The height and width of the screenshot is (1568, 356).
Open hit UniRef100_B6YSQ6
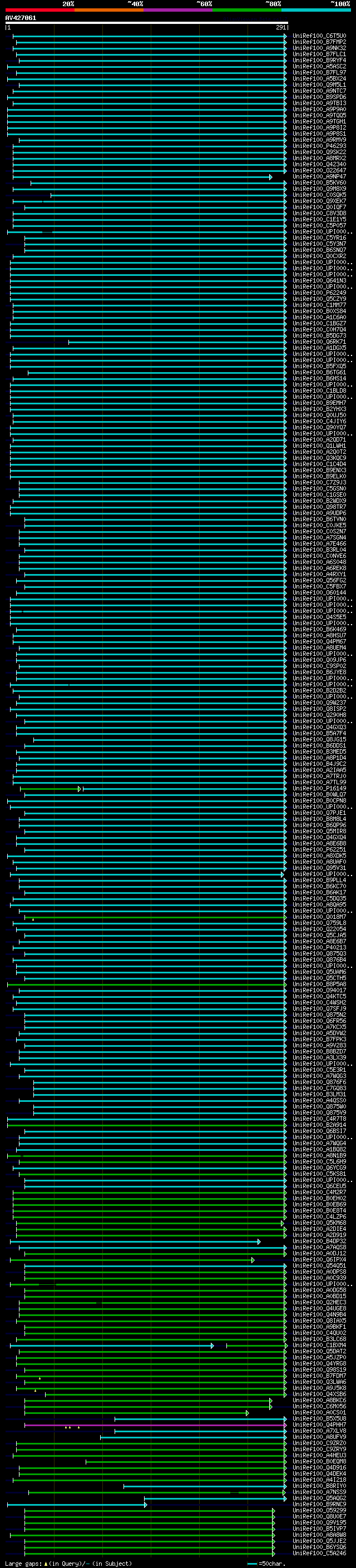pyautogui.click(x=319, y=1547)
